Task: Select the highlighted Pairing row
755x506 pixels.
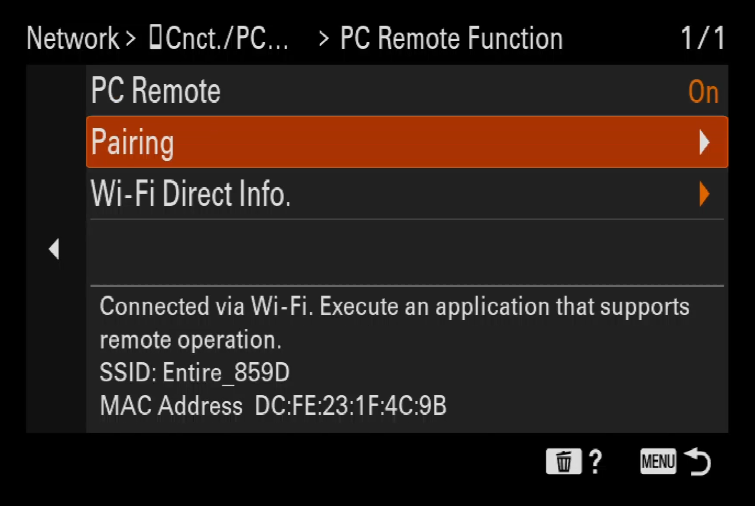Action: (407, 142)
